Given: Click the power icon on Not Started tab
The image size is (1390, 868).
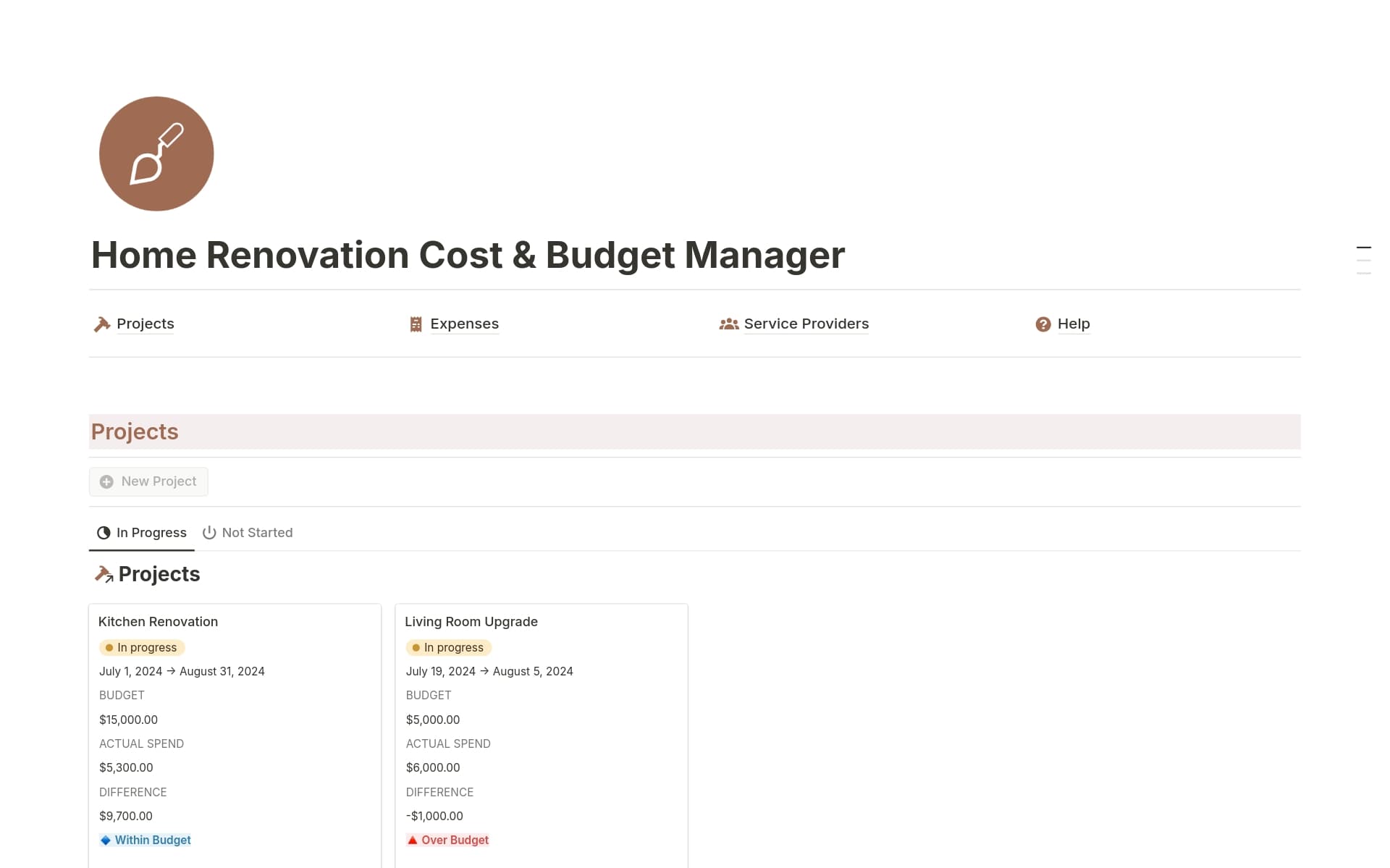Looking at the screenshot, I should click(208, 532).
